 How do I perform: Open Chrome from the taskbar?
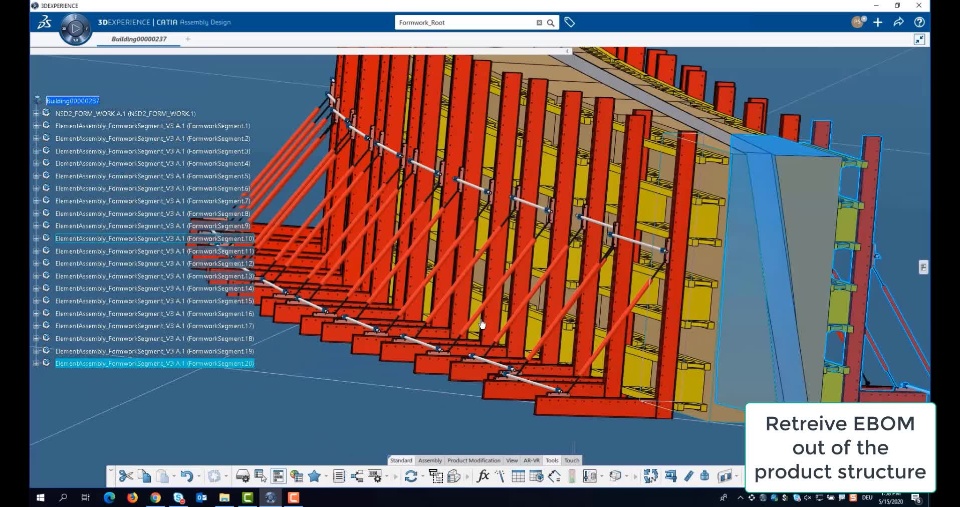156,498
